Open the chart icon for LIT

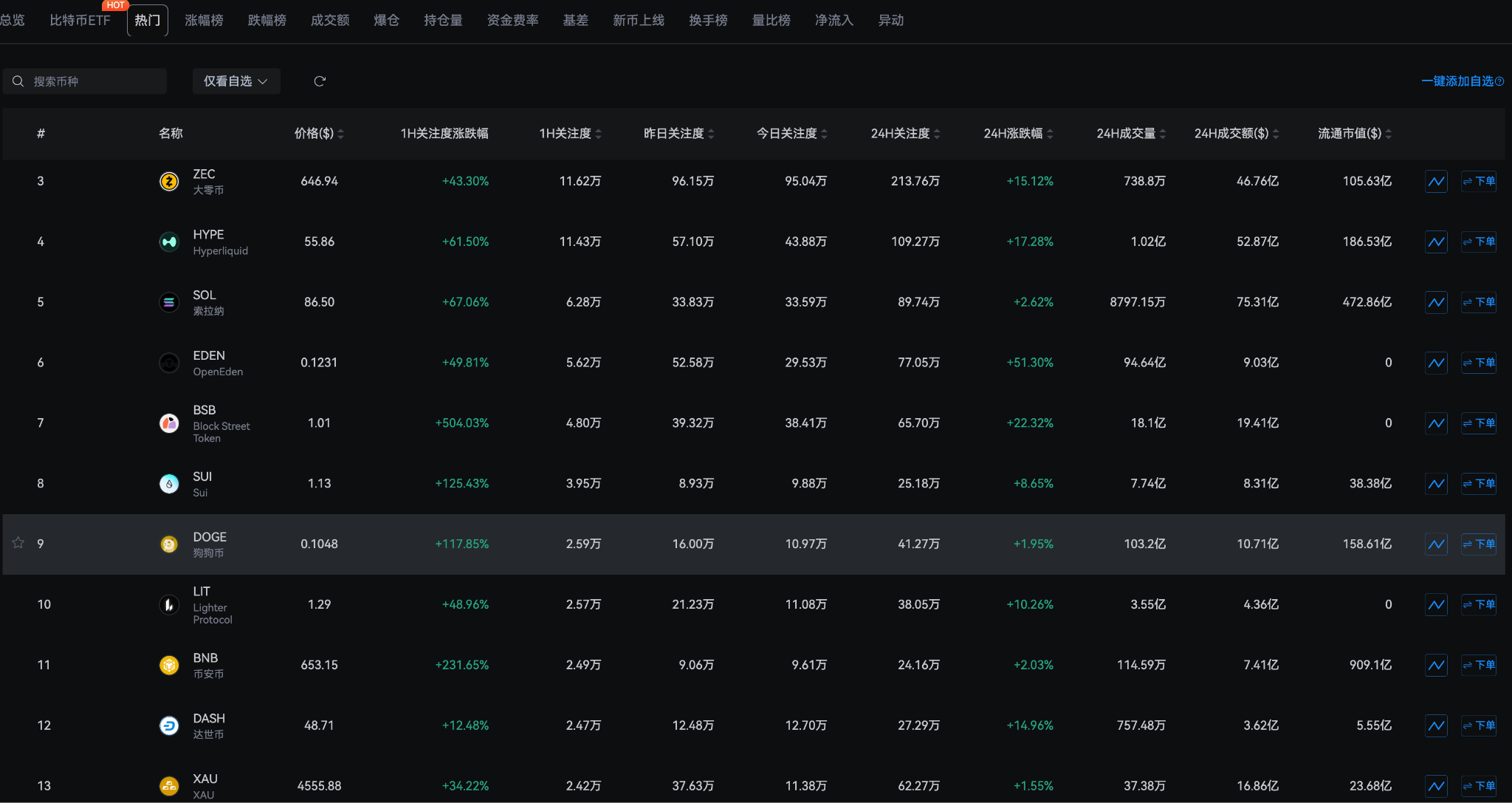tap(1436, 605)
